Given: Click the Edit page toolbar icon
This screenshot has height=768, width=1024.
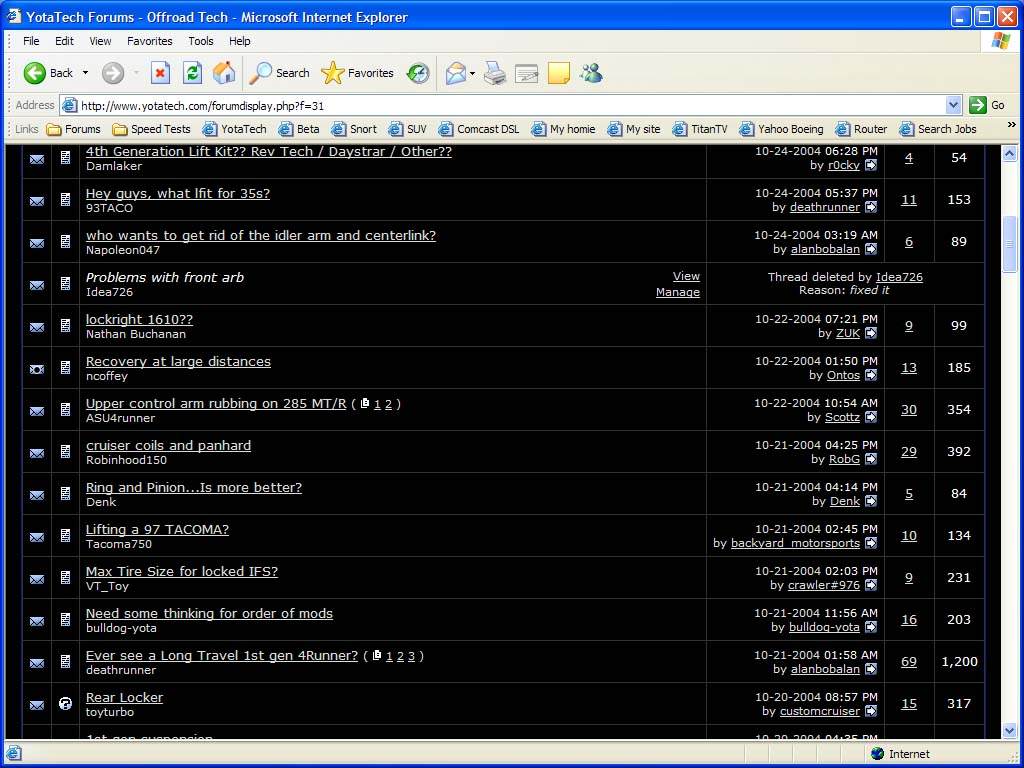Looking at the screenshot, I should point(526,73).
